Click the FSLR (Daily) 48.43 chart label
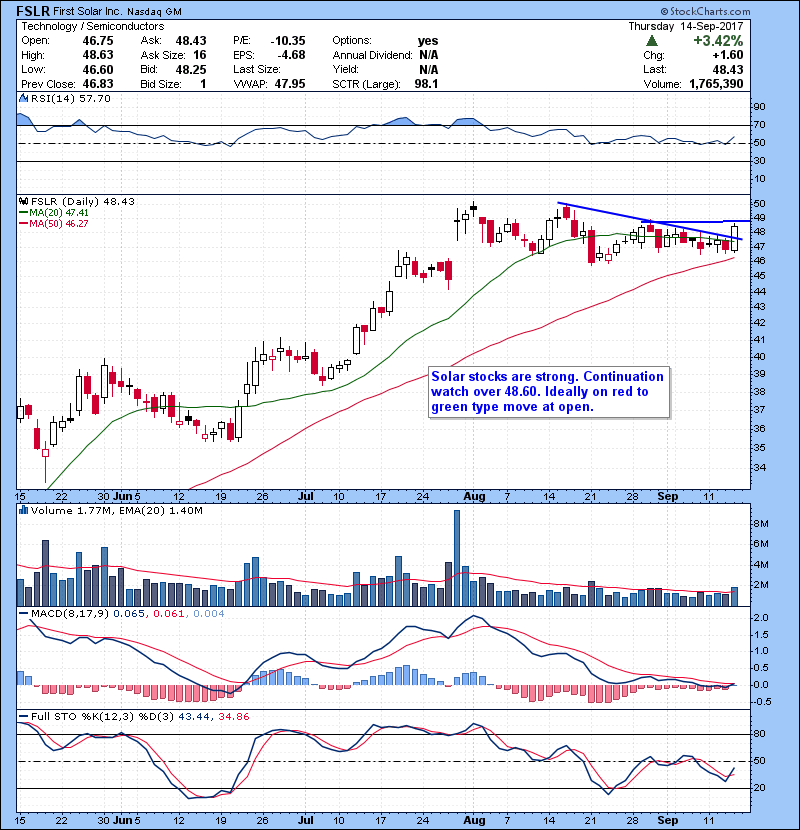This screenshot has height=830, width=800. coord(83,201)
